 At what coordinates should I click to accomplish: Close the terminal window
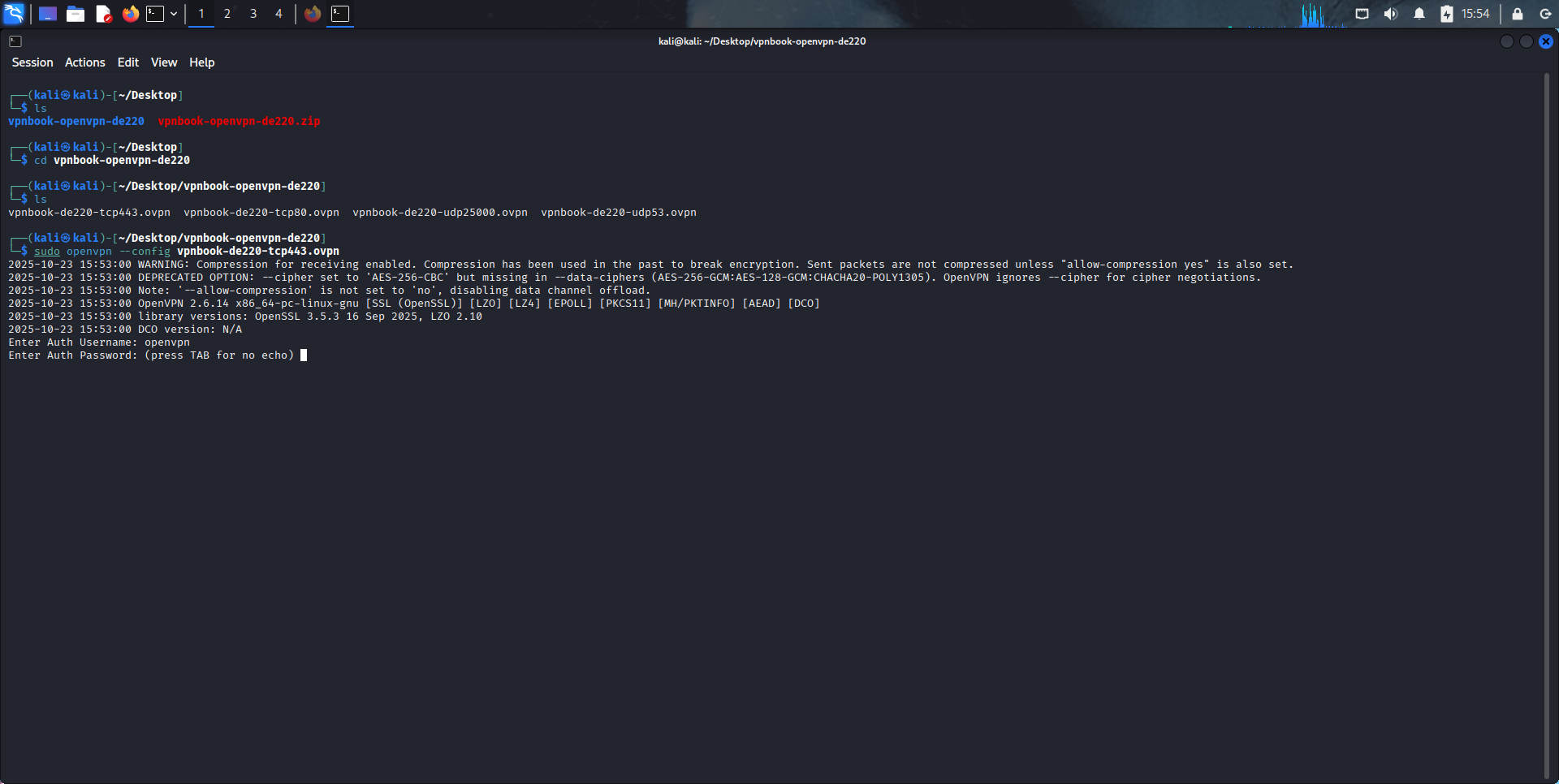pyautogui.click(x=1546, y=41)
